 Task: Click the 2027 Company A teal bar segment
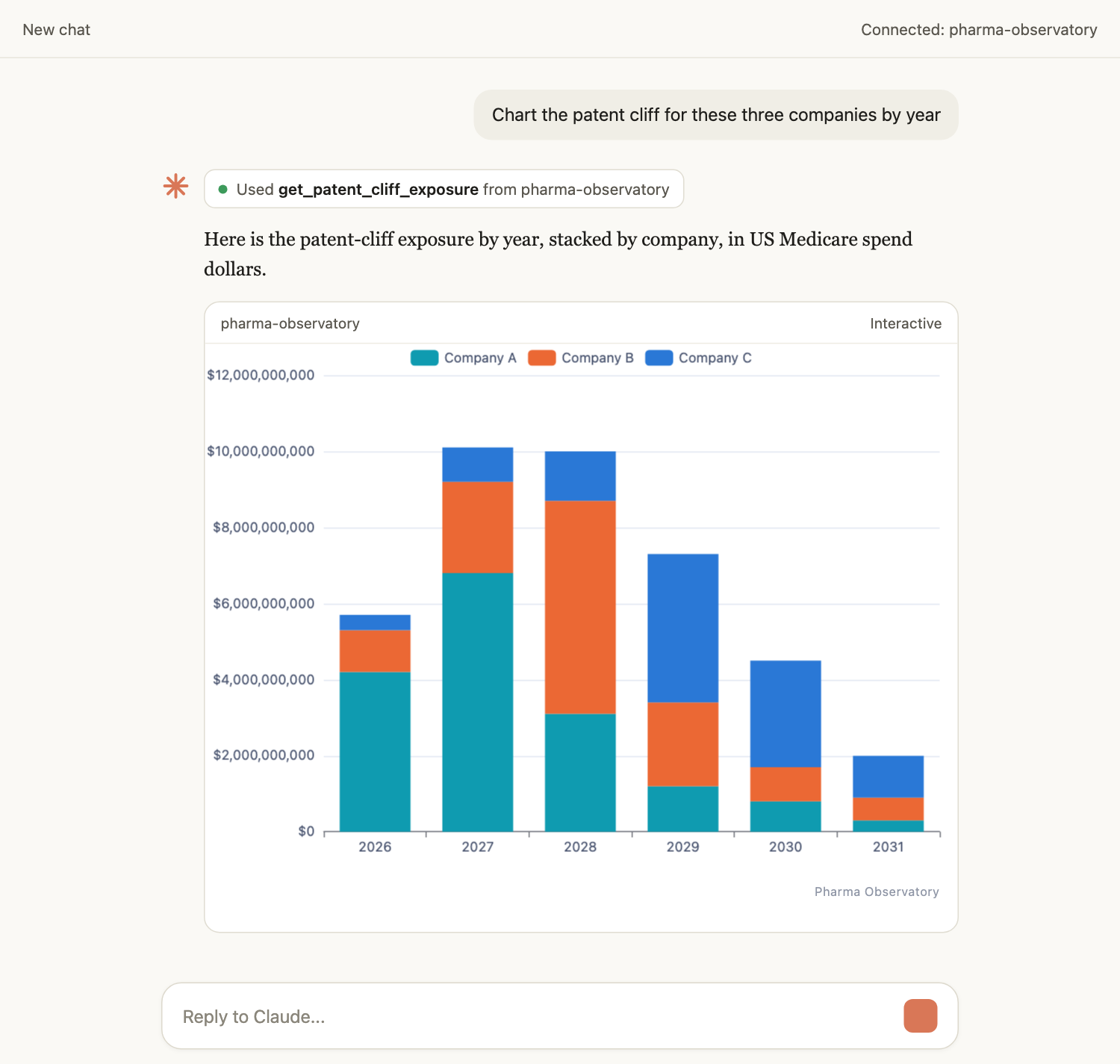478,702
